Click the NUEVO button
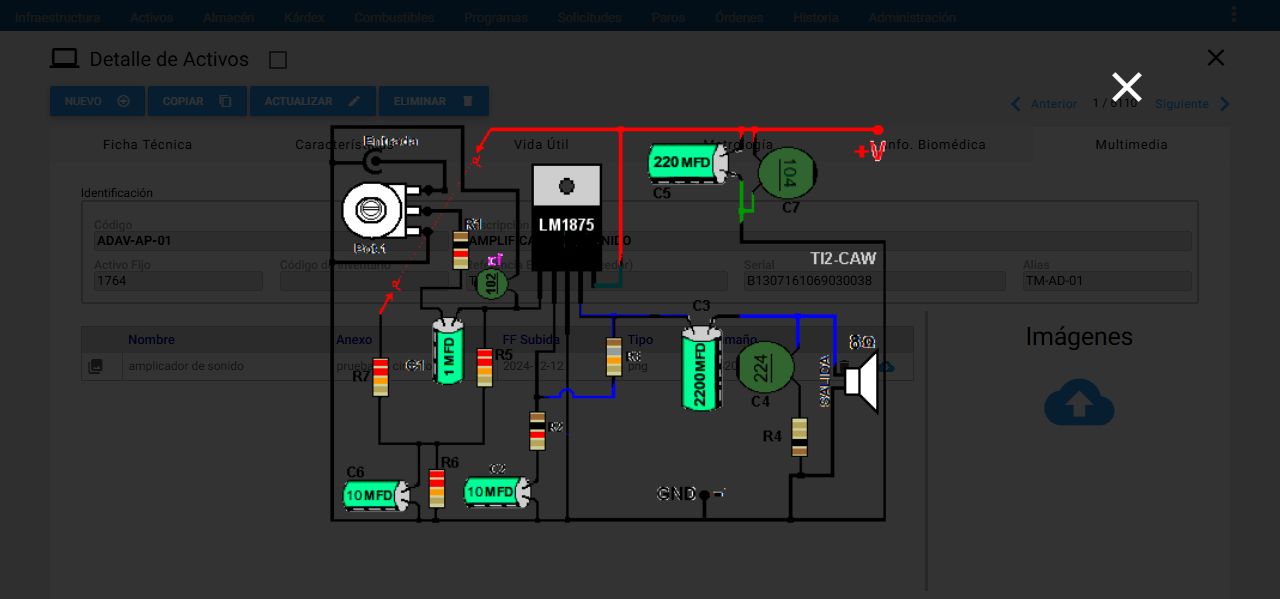This screenshot has height=599, width=1280. pos(97,101)
